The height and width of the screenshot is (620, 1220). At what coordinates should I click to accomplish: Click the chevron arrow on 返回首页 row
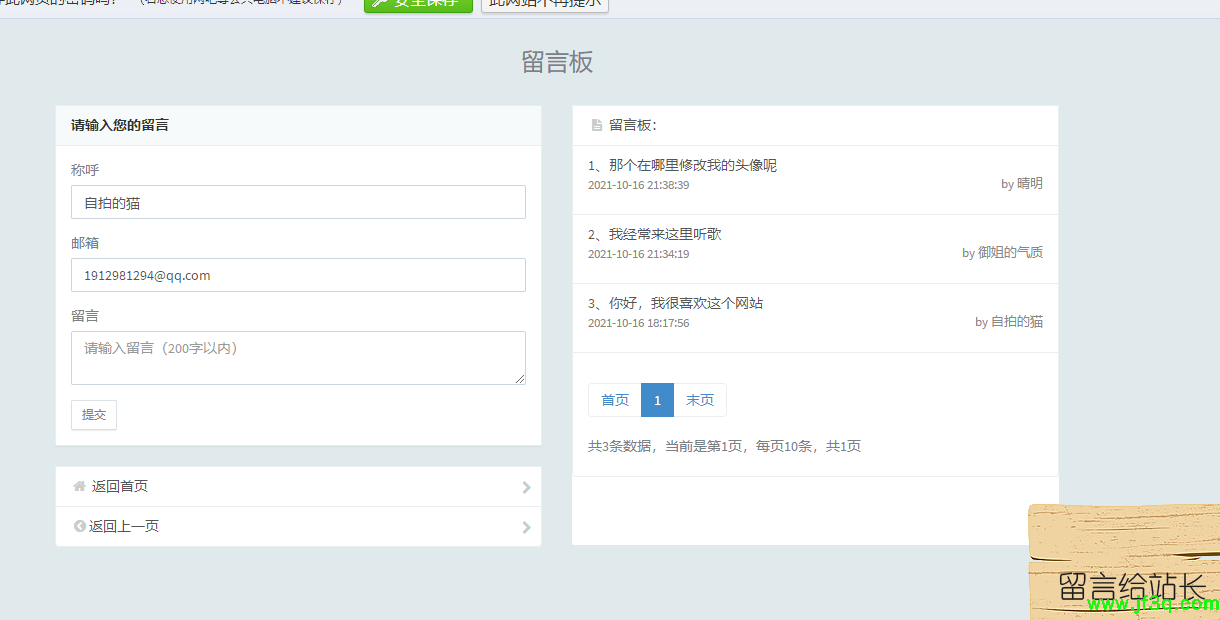[526, 487]
